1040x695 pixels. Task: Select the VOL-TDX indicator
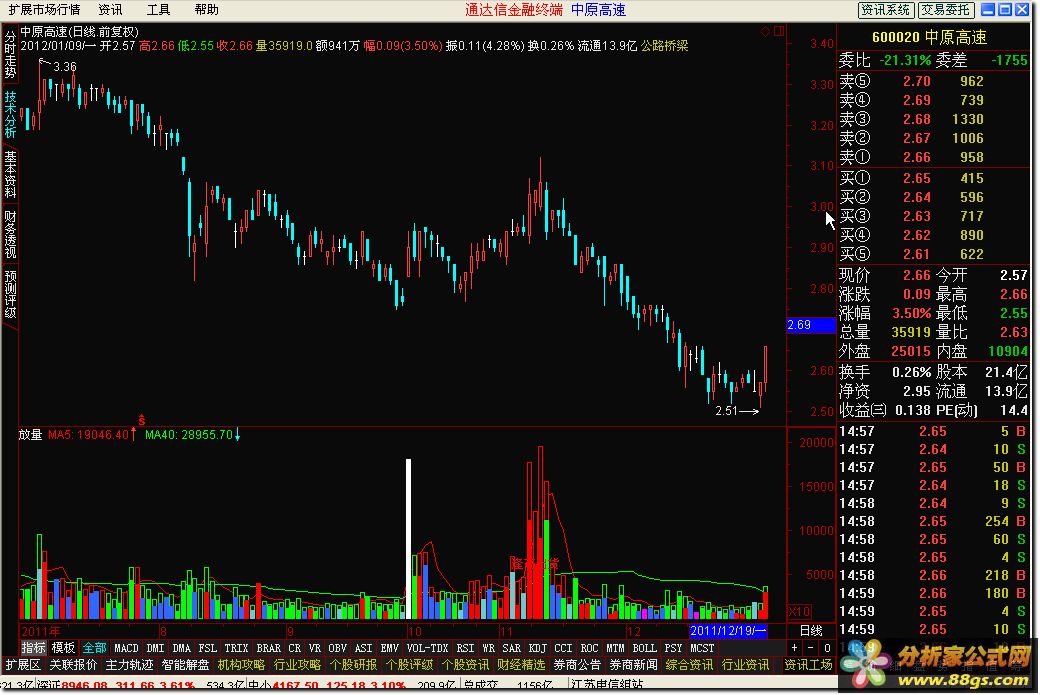(x=427, y=648)
